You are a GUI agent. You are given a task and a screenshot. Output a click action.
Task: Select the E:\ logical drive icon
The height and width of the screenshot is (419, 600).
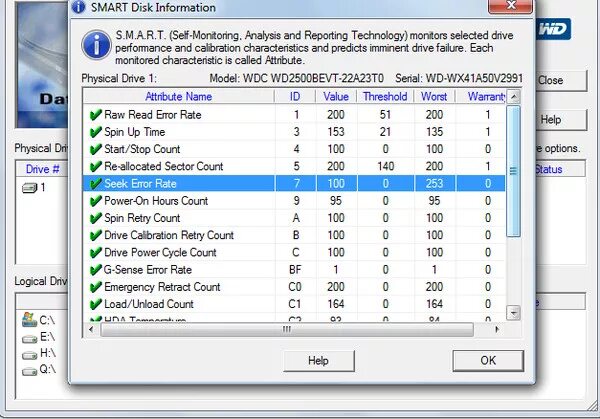coord(29,338)
